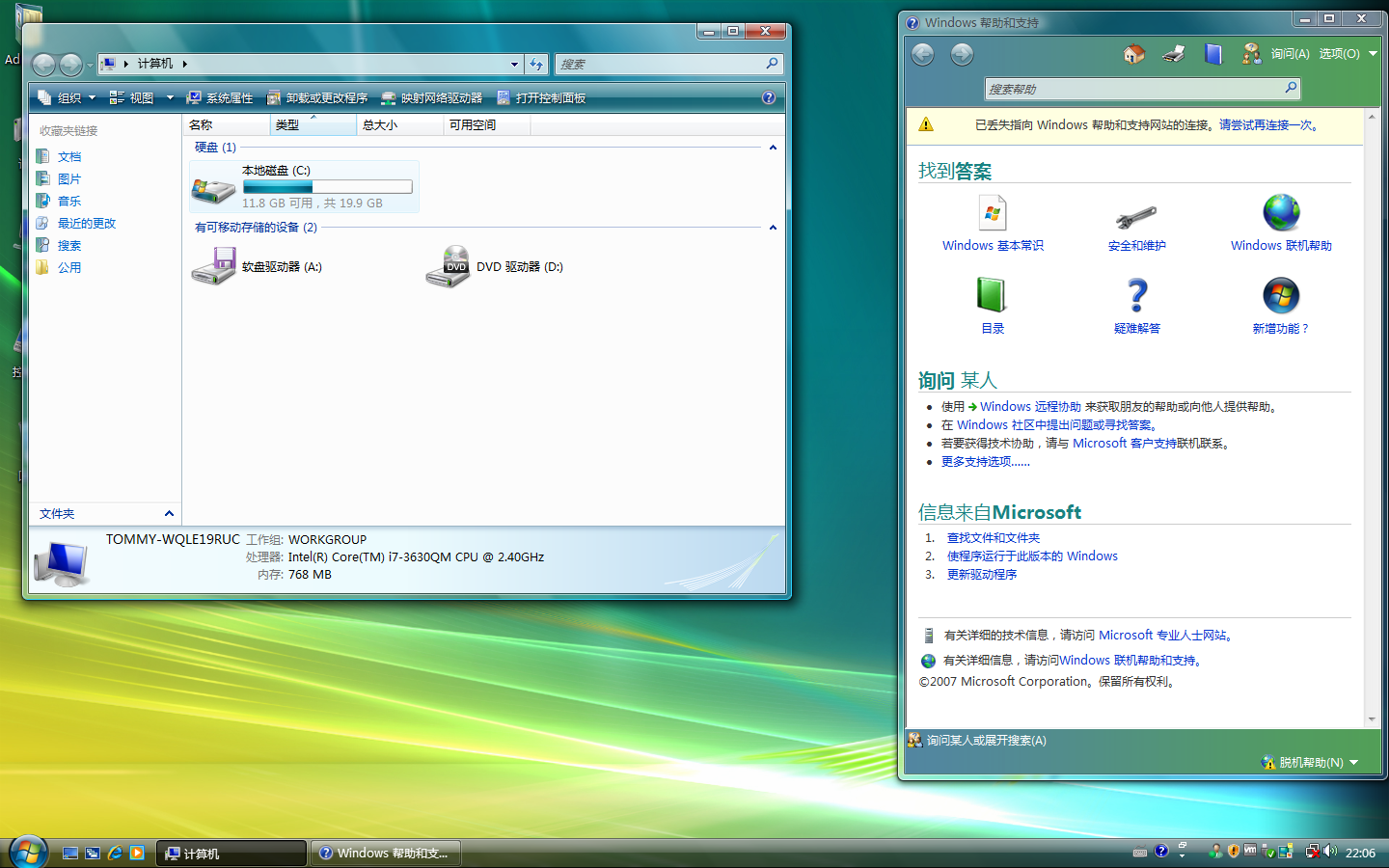Sort by 可用空间 column header
Viewport: 1389px width, 868px height.
tap(486, 124)
